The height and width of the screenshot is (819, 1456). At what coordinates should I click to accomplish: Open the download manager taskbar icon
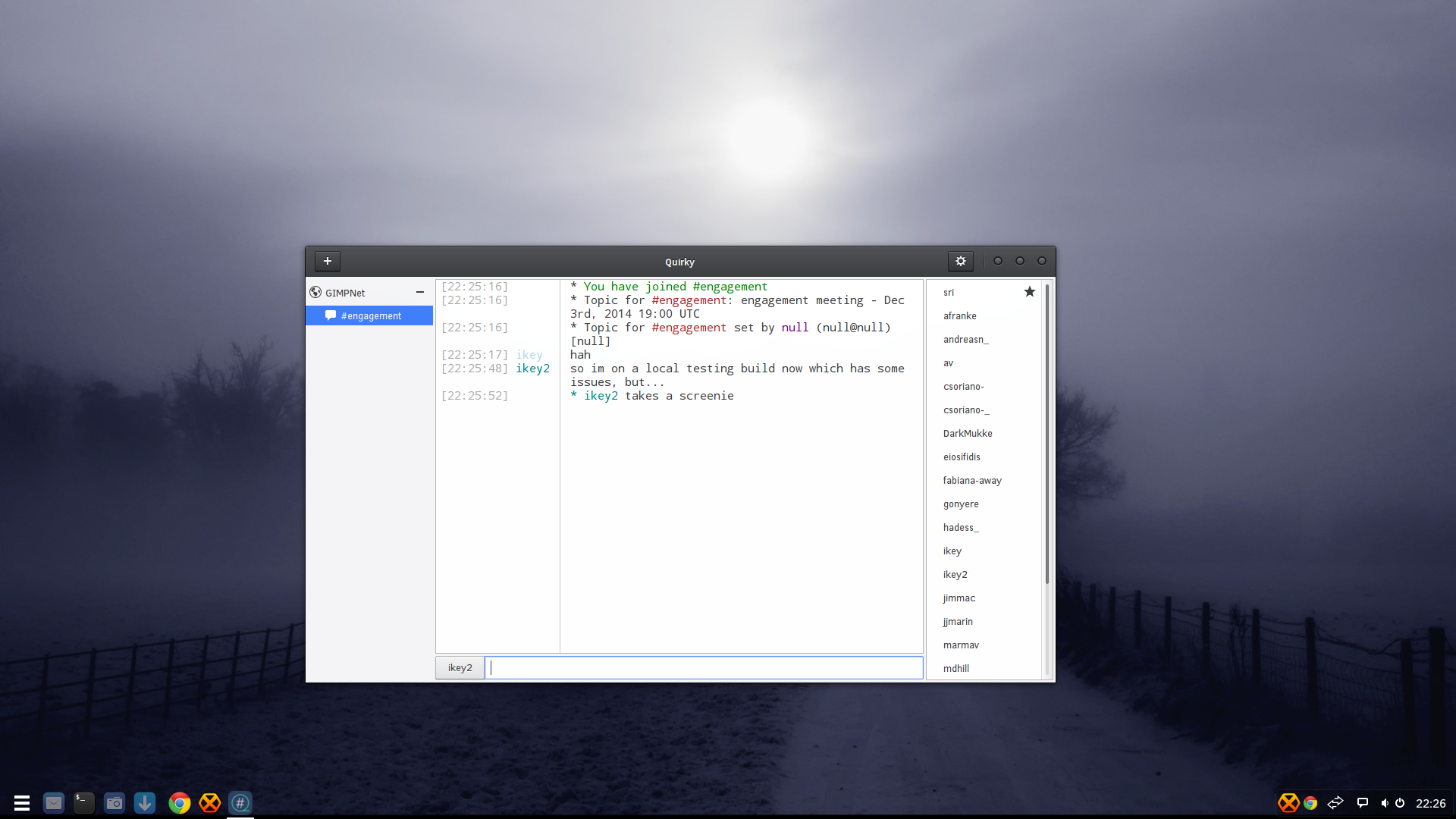pos(144,802)
